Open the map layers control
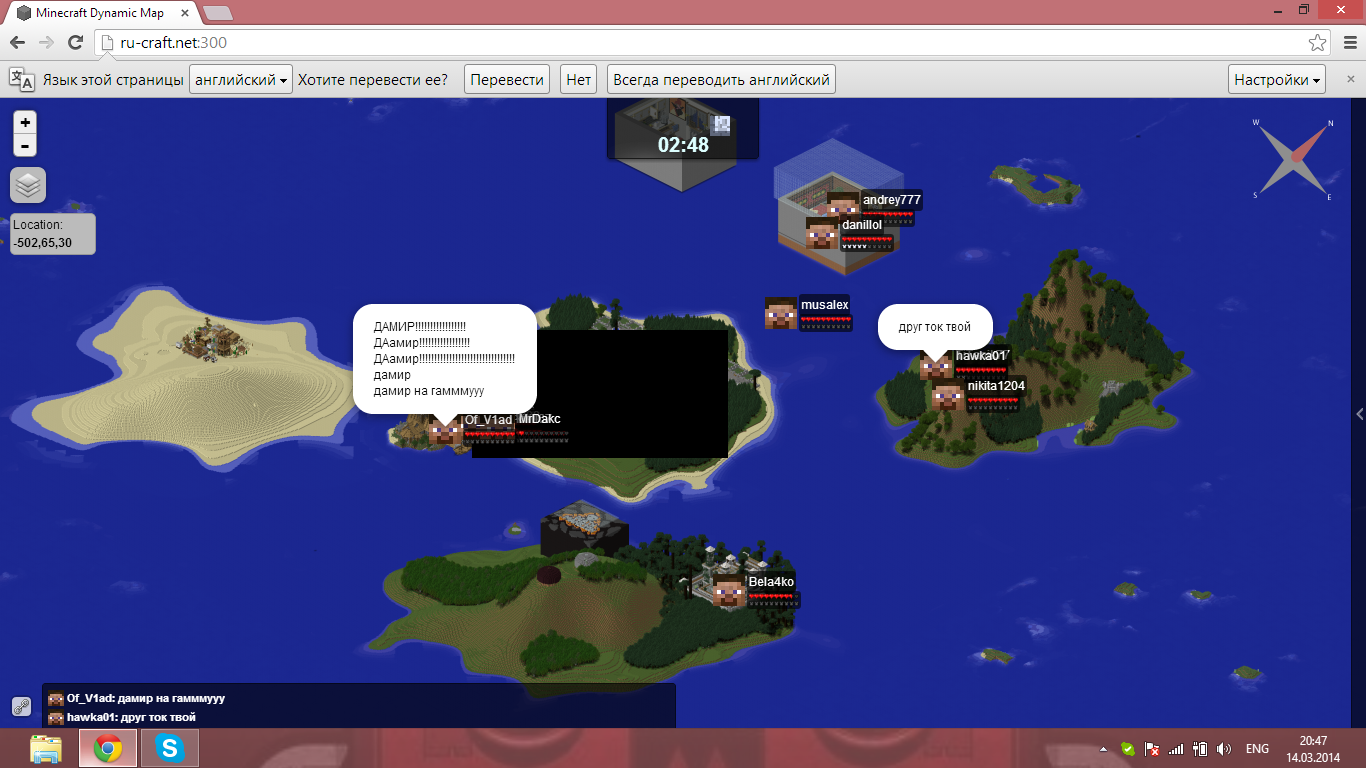This screenshot has width=1366, height=768. [x=28, y=185]
